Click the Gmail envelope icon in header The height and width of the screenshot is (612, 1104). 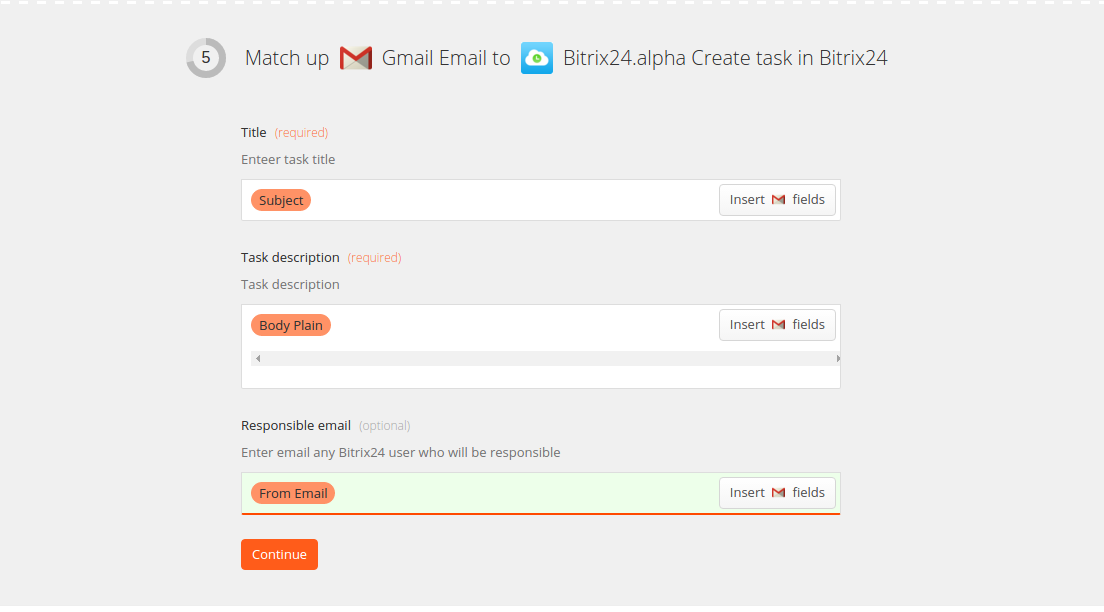(356, 58)
